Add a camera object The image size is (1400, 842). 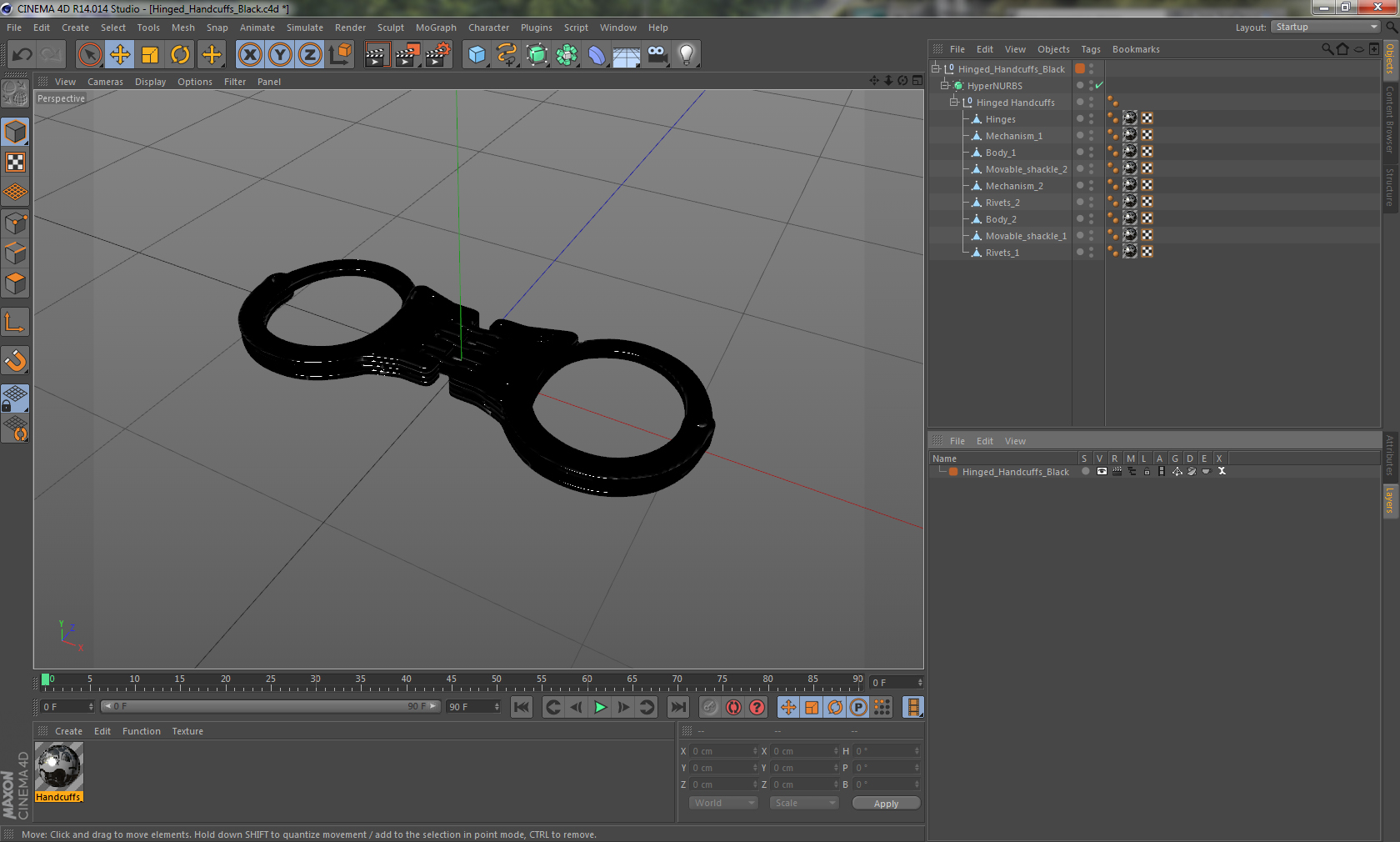(657, 55)
